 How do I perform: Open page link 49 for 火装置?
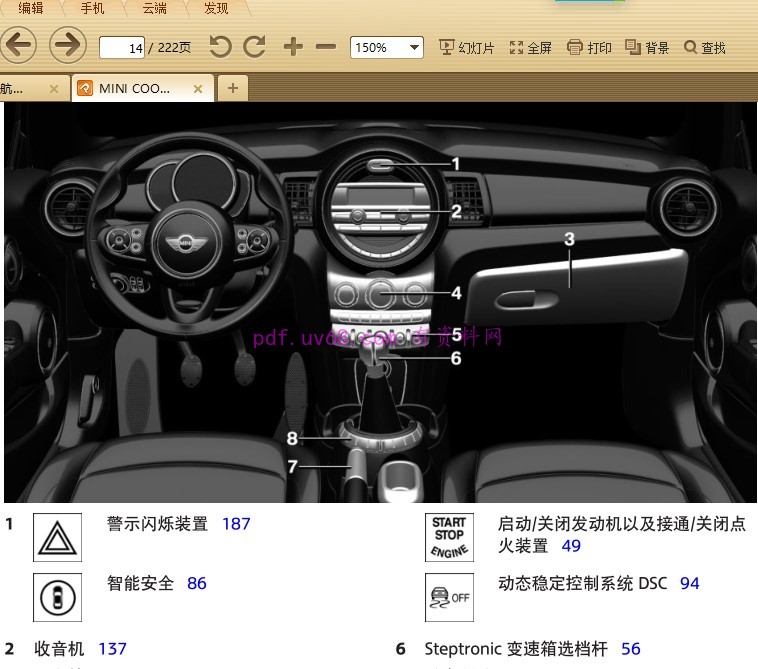click(571, 546)
